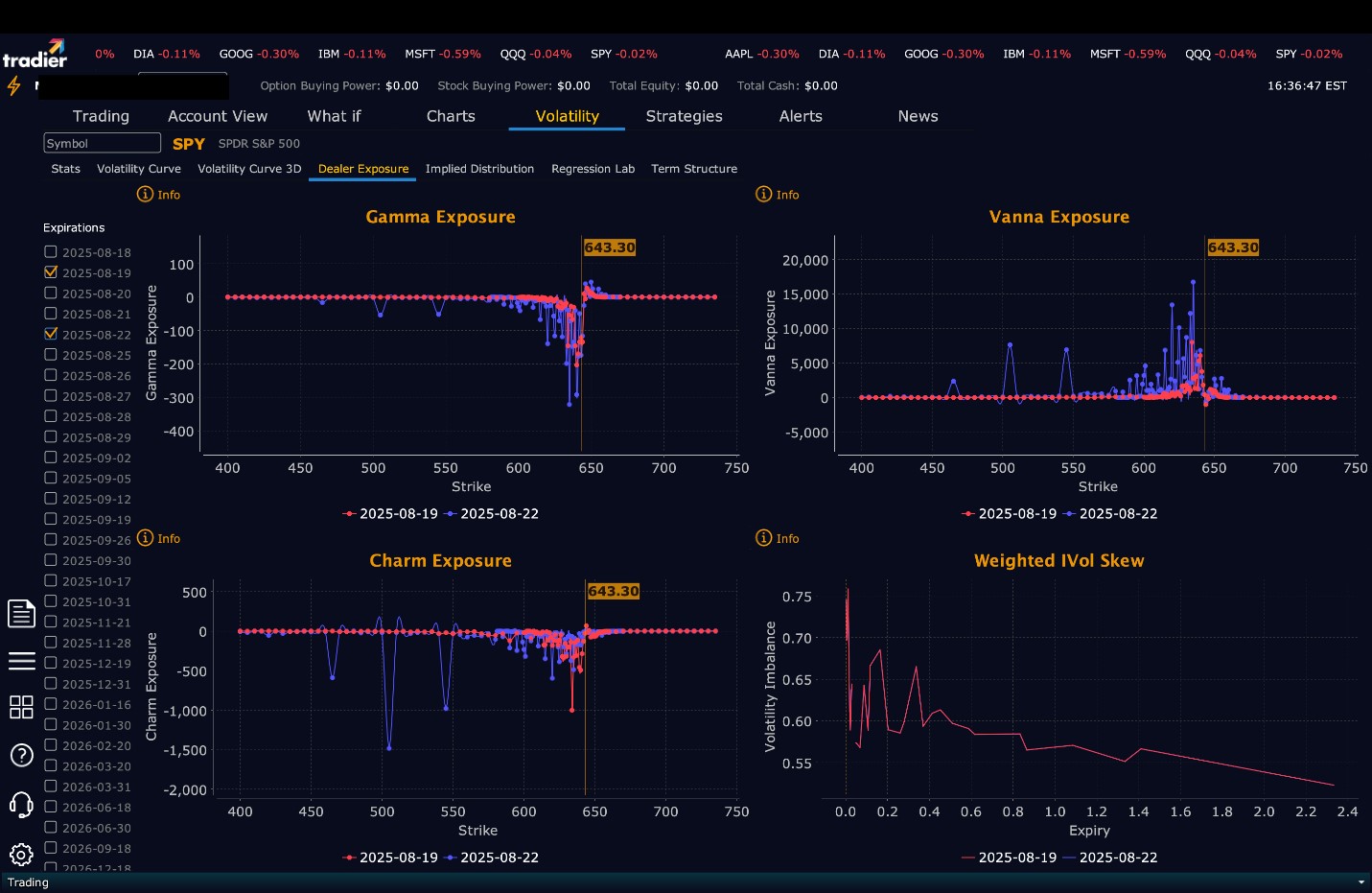
Task: Go to the What if tab
Action: (334, 116)
